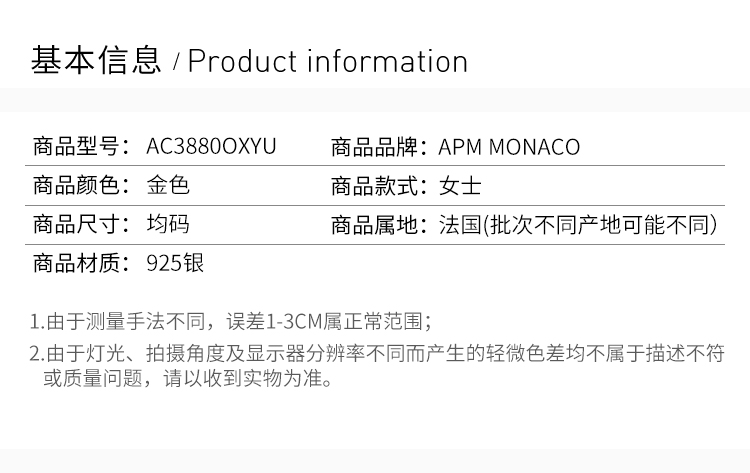Click the 均码 size value
Viewport: 750px width, 473px height.
167,225
